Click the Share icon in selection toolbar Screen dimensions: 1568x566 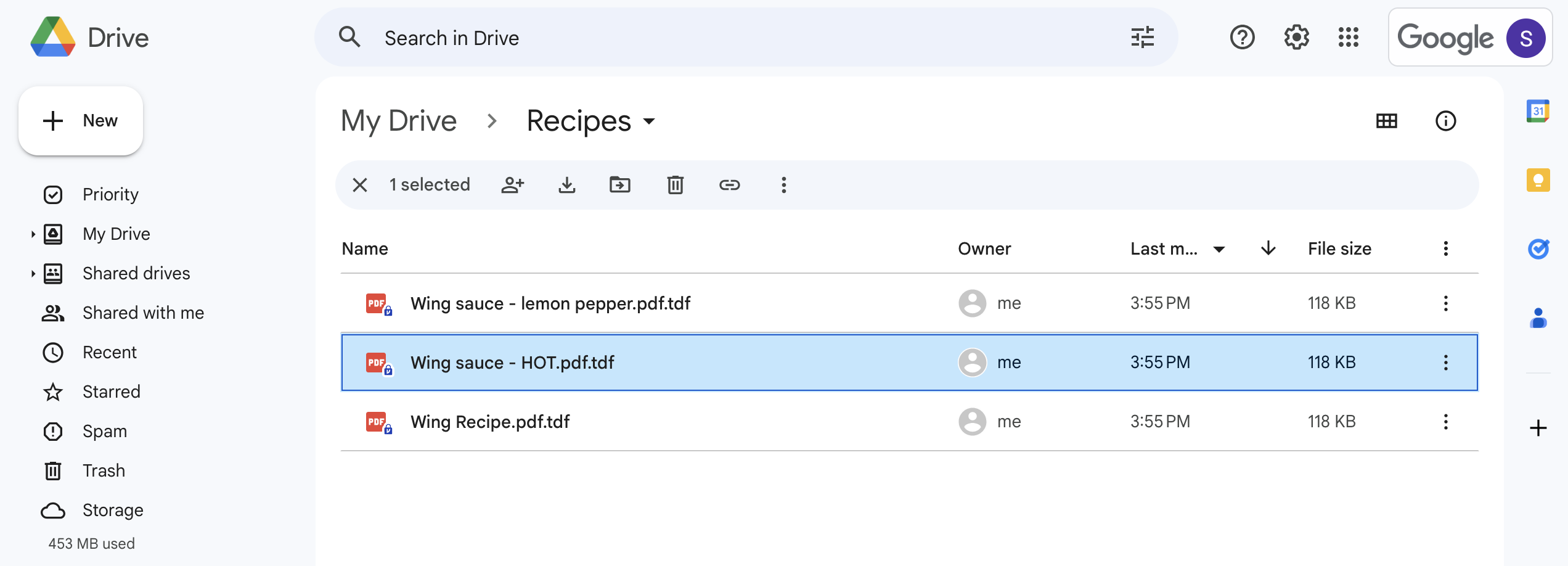pyautogui.click(x=513, y=185)
